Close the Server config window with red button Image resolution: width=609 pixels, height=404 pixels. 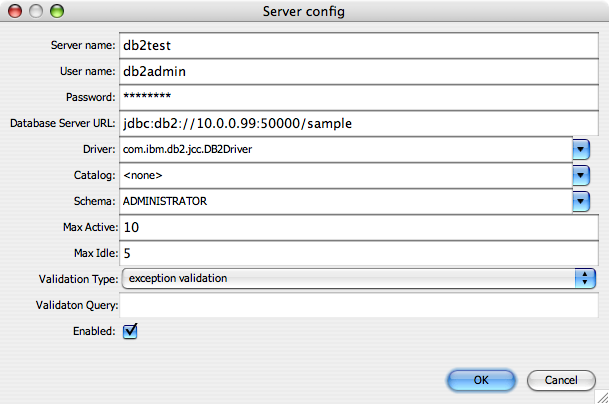point(15,11)
